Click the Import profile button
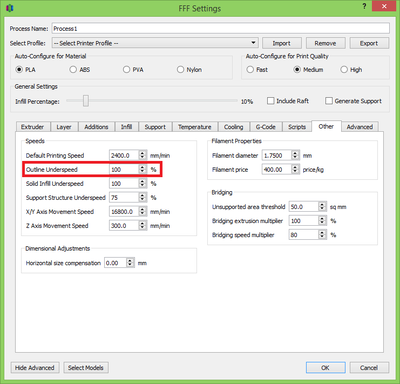 (282, 43)
